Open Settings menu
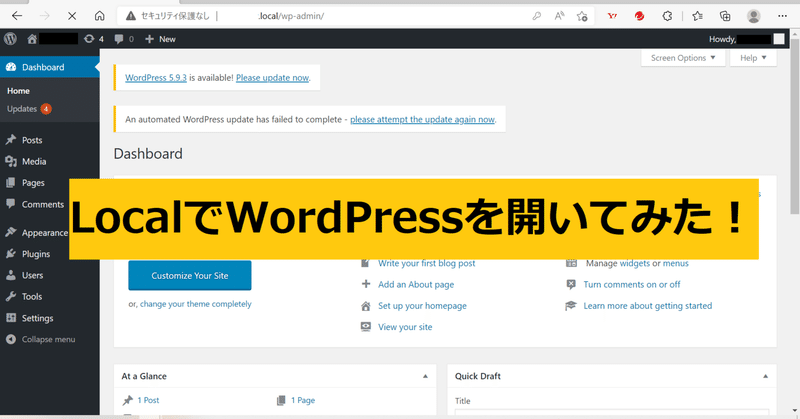 click(37, 318)
